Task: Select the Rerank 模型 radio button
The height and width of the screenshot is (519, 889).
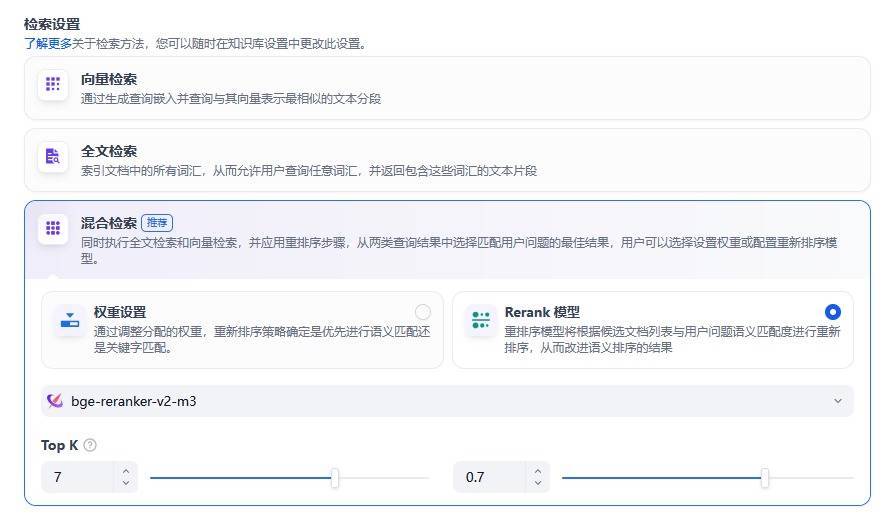Action: pyautogui.click(x=832, y=312)
